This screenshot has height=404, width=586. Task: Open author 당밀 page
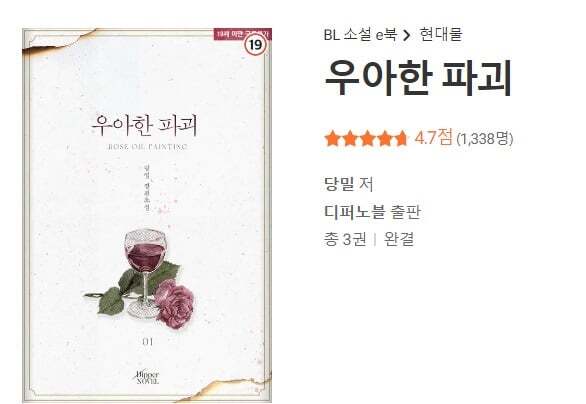tap(339, 184)
